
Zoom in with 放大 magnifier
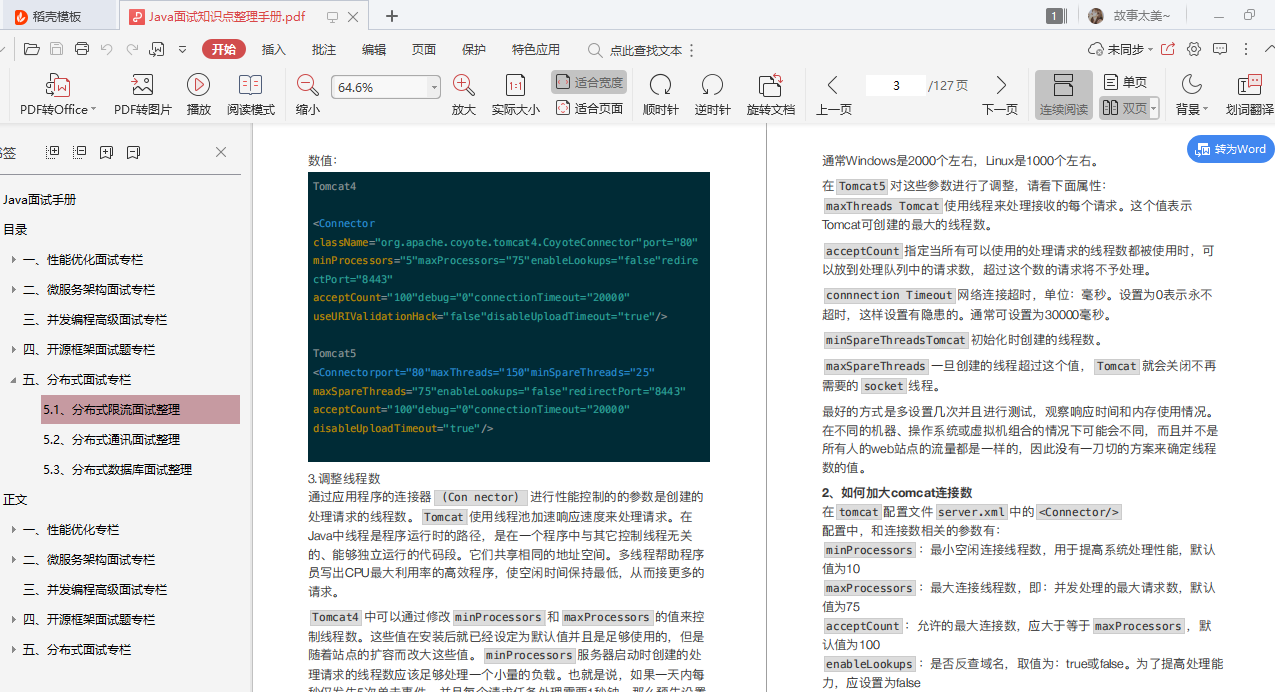tap(464, 96)
